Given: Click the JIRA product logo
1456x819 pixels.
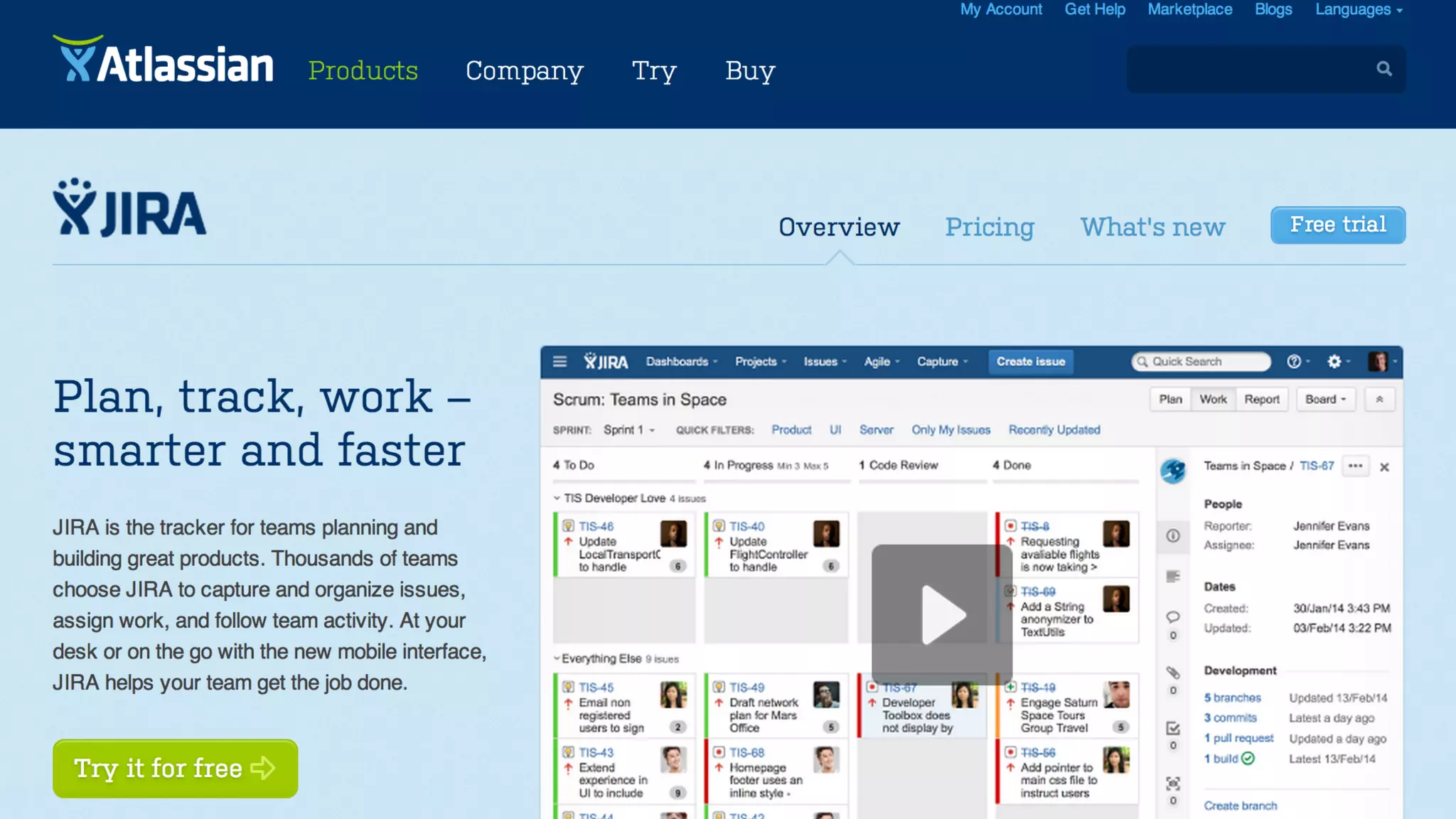Looking at the screenshot, I should pyautogui.click(x=129, y=208).
